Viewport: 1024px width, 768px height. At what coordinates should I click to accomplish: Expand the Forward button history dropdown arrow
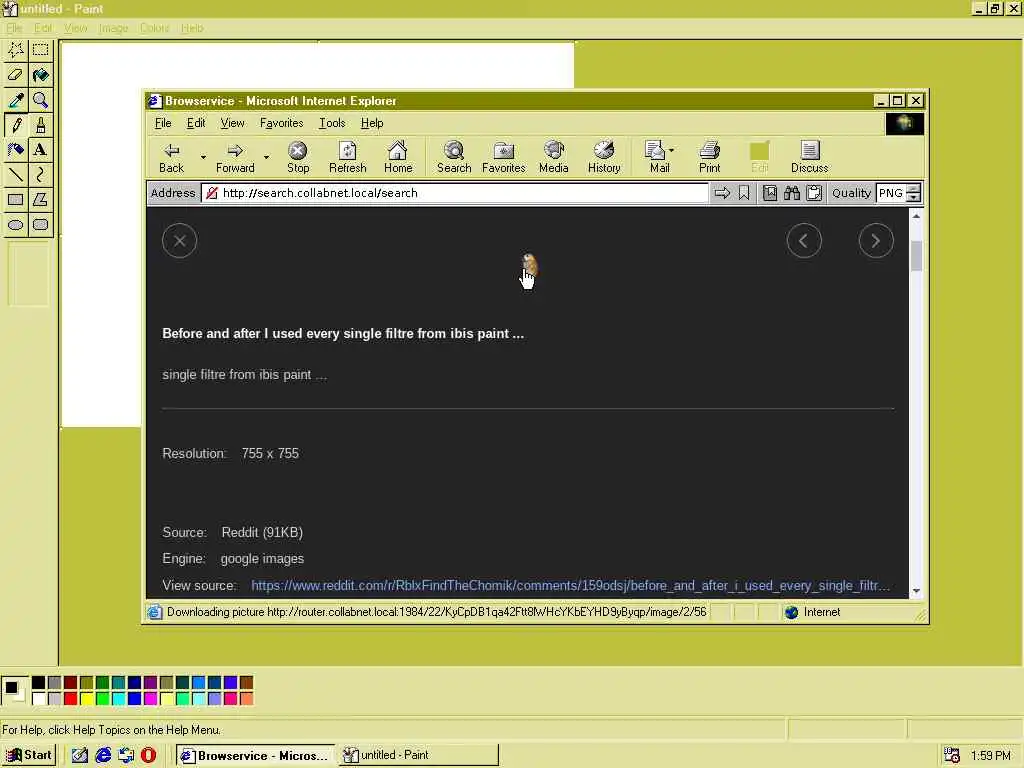[x=266, y=157]
